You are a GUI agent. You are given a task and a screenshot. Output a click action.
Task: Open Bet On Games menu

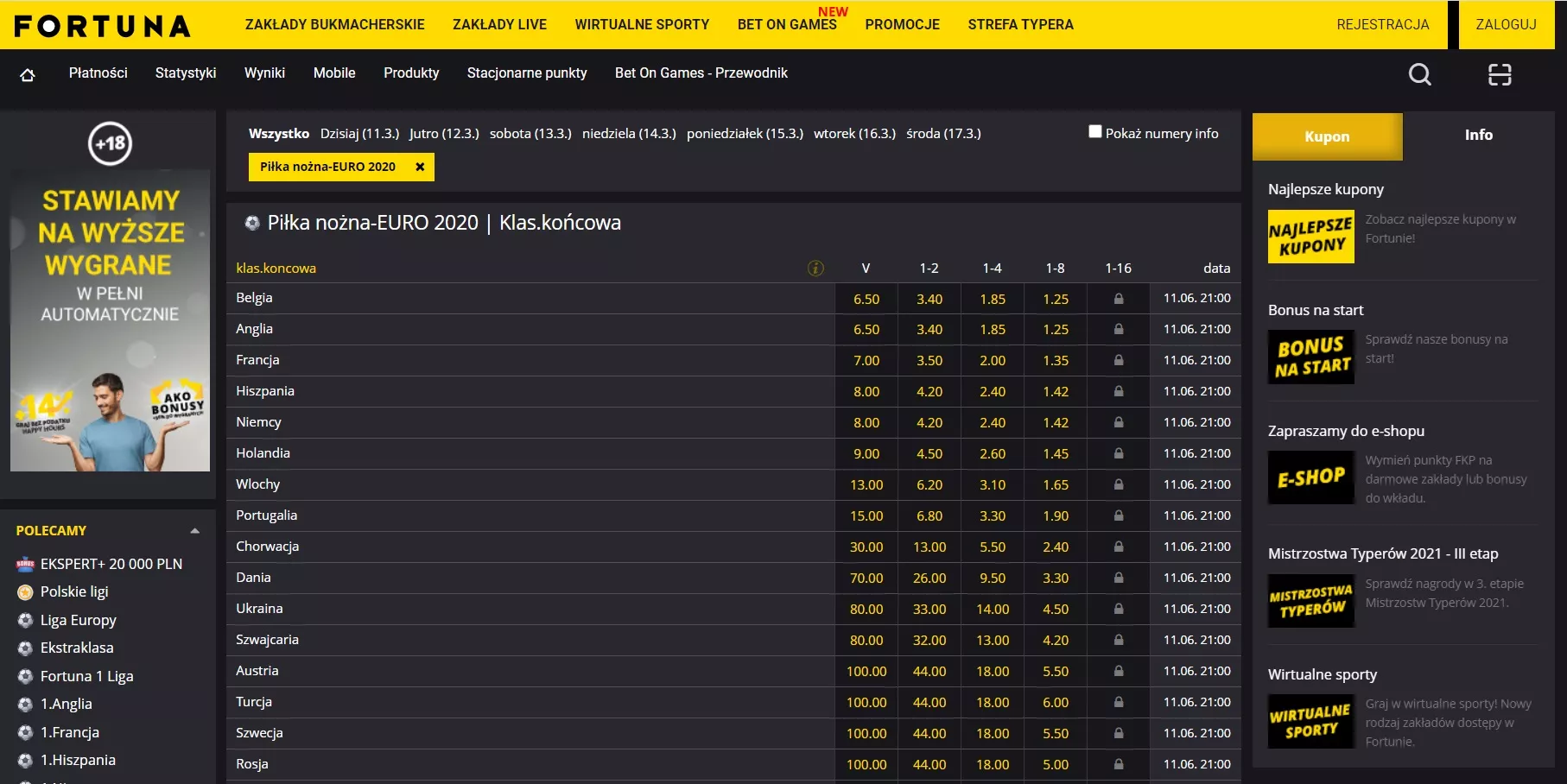[787, 24]
